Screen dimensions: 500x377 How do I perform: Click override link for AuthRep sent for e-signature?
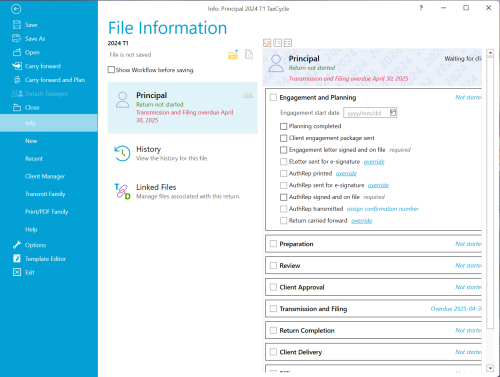tap(378, 185)
